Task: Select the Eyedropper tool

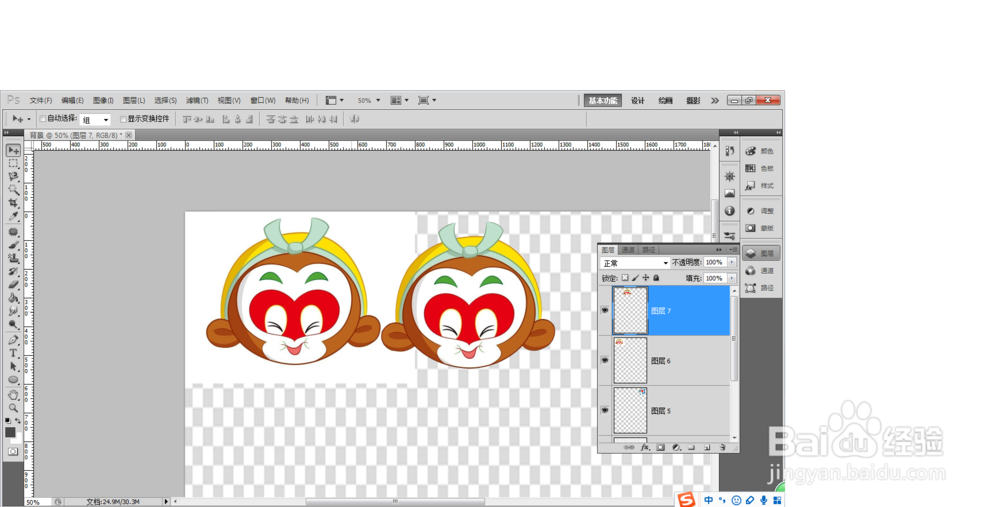Action: click(x=13, y=216)
